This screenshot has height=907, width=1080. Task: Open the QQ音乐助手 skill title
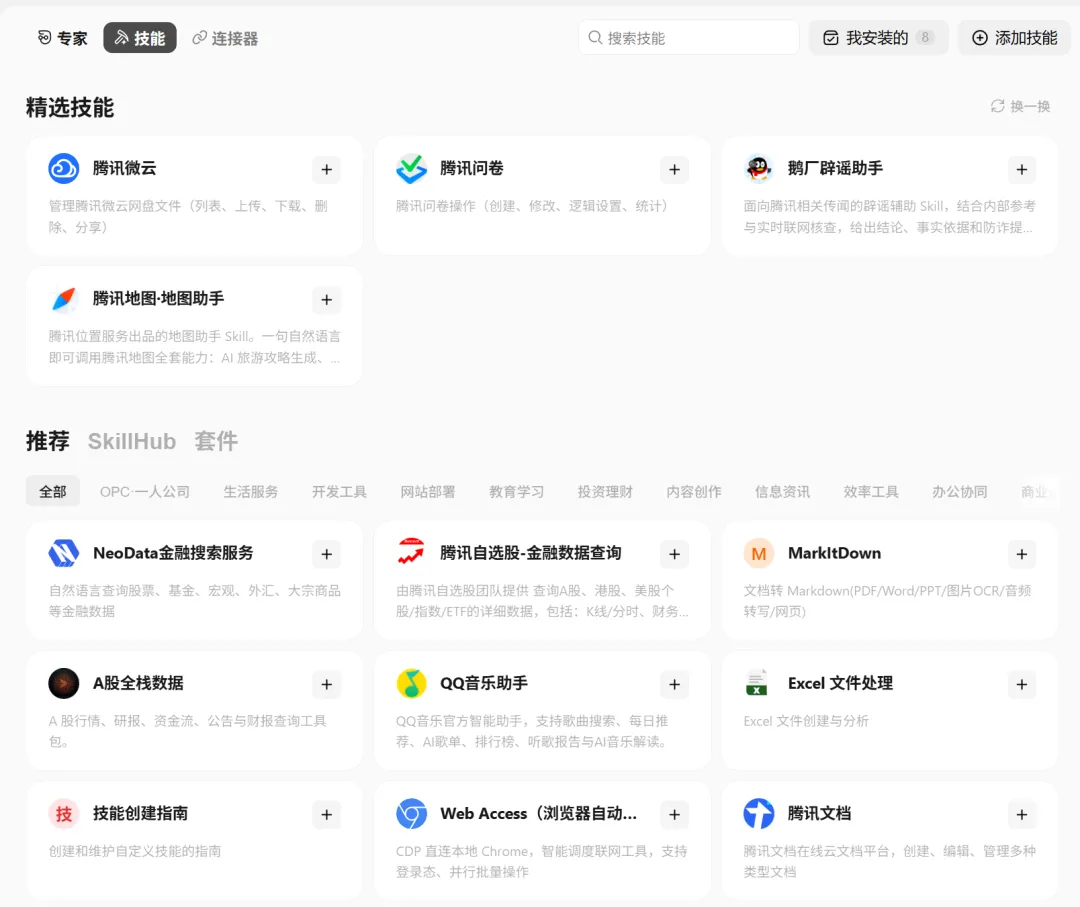(x=484, y=683)
